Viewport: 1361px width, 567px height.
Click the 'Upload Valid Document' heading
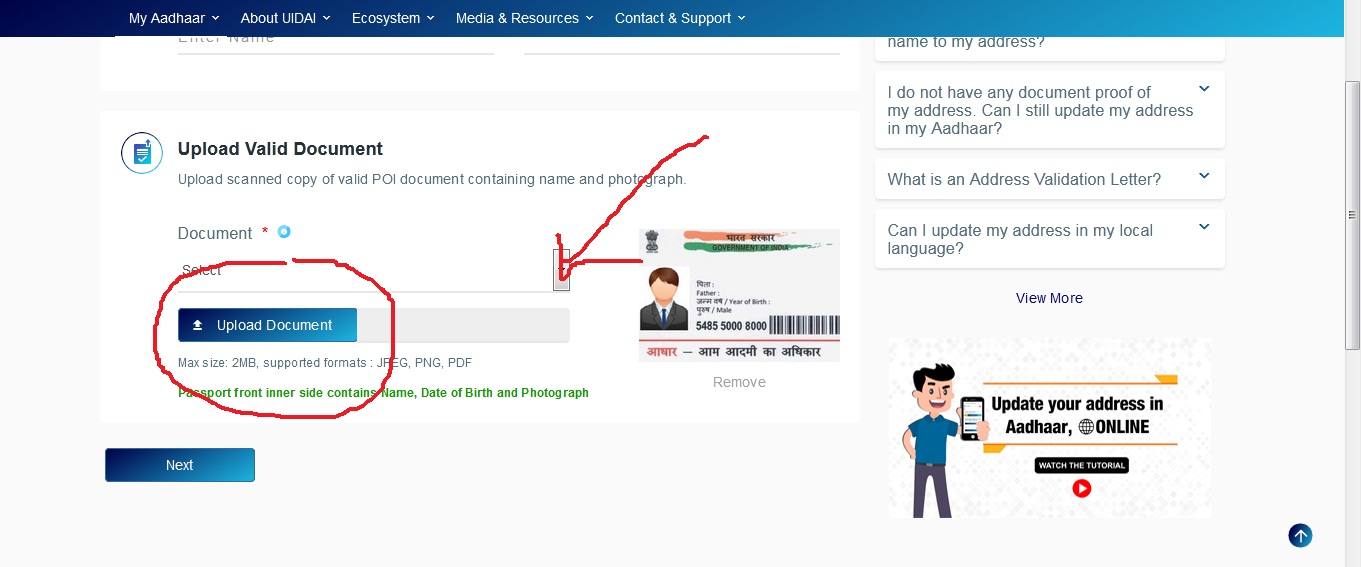[280, 149]
